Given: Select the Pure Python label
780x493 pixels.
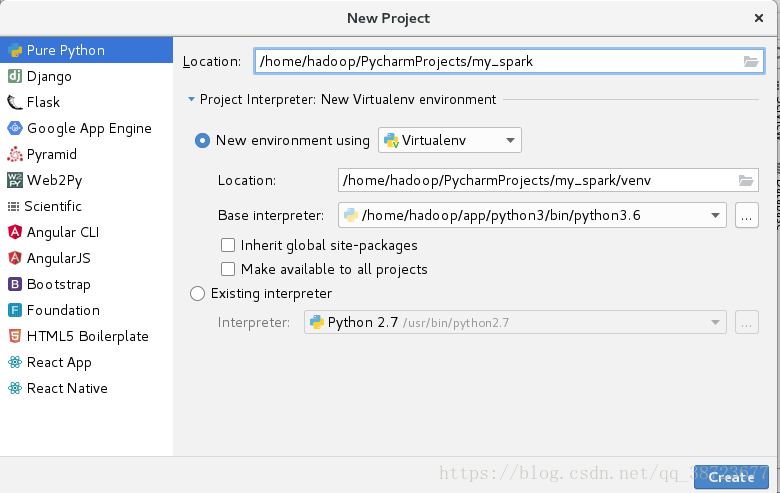Looking at the screenshot, I should point(66,50).
